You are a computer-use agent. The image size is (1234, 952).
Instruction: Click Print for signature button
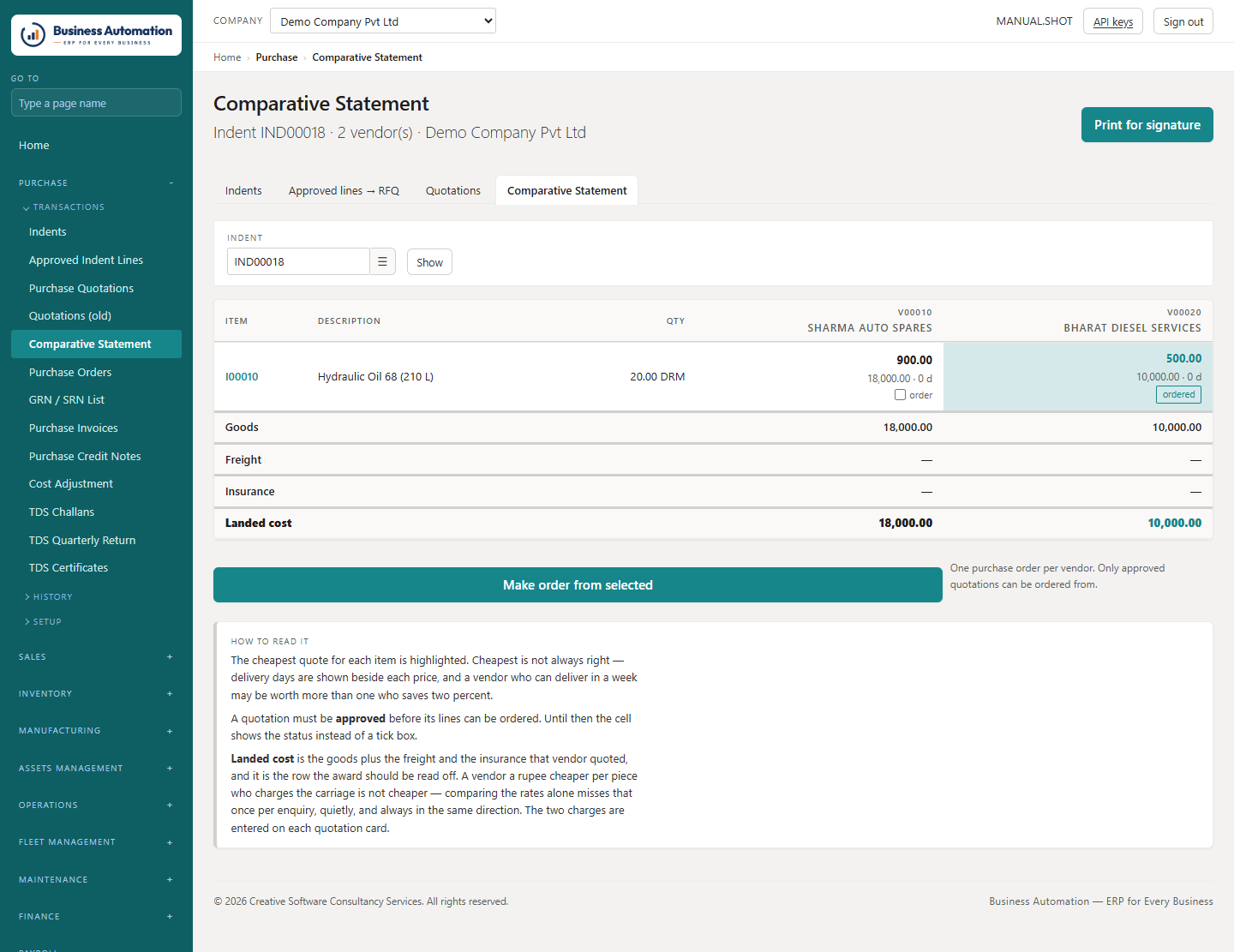pyautogui.click(x=1147, y=125)
